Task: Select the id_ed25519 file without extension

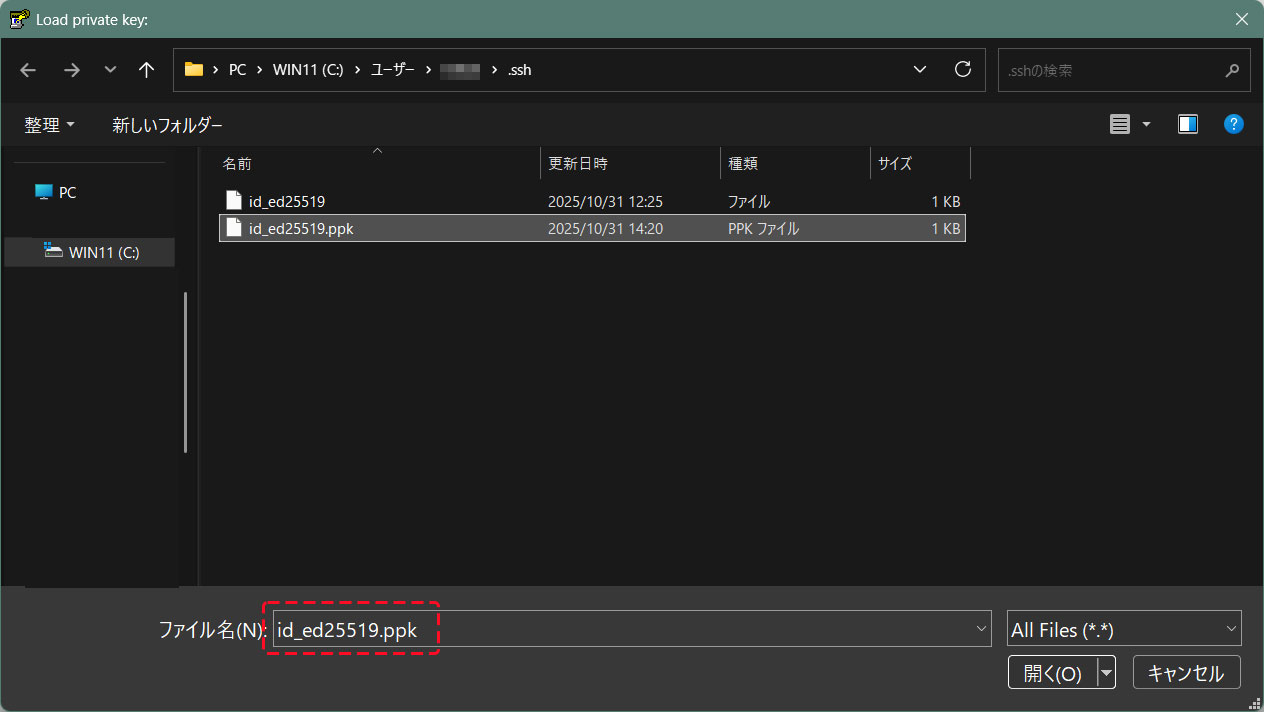Action: click(287, 201)
